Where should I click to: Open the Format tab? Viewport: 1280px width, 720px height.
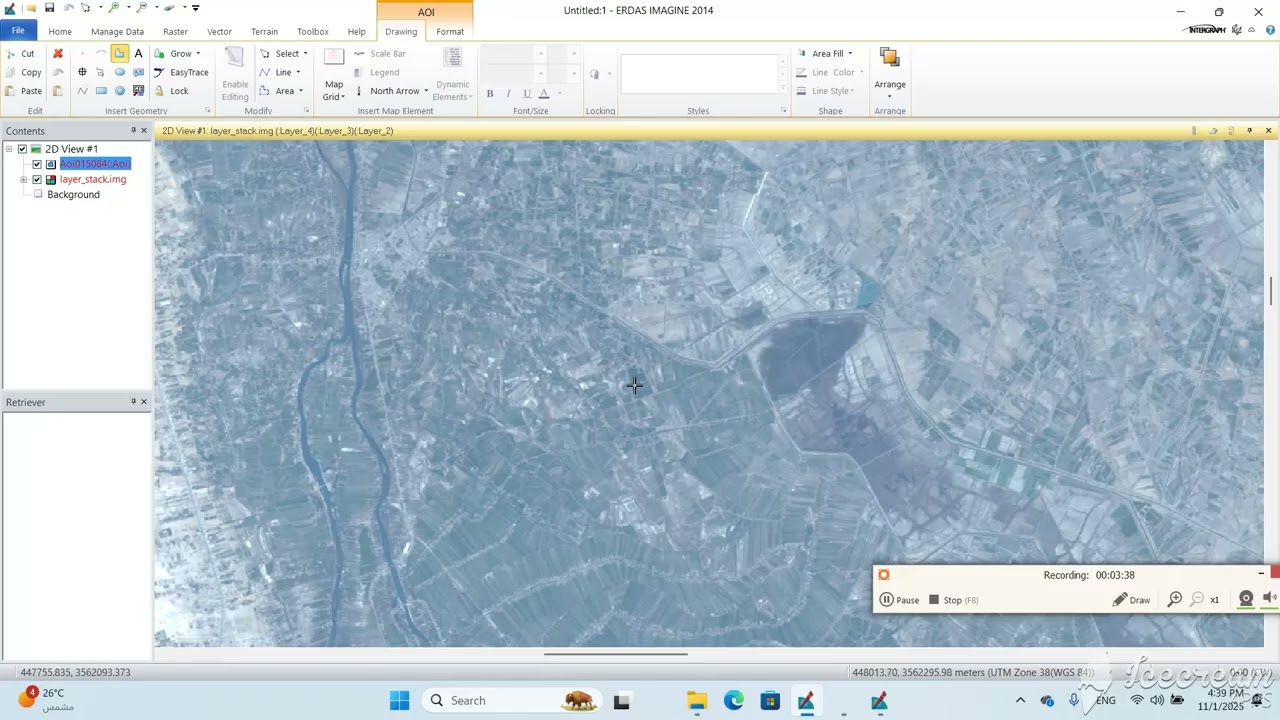(x=450, y=31)
